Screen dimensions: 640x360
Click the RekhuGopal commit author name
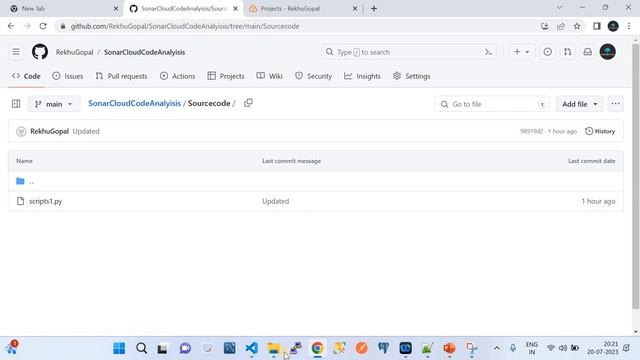click(49, 131)
